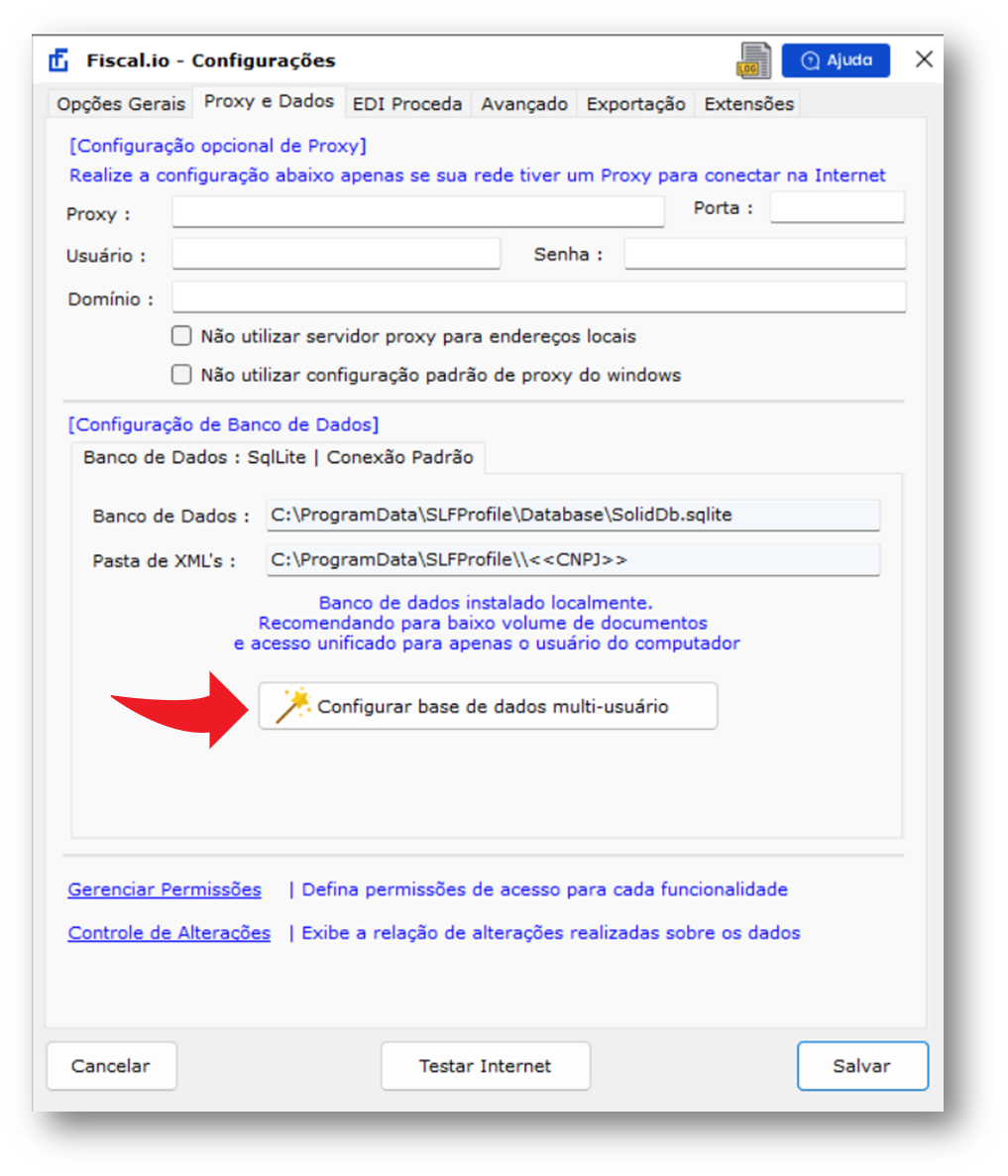Viewport: 1008px width, 1176px height.
Task: Click the [Configuração opcional de Proxy] heading
Action: coord(218,146)
